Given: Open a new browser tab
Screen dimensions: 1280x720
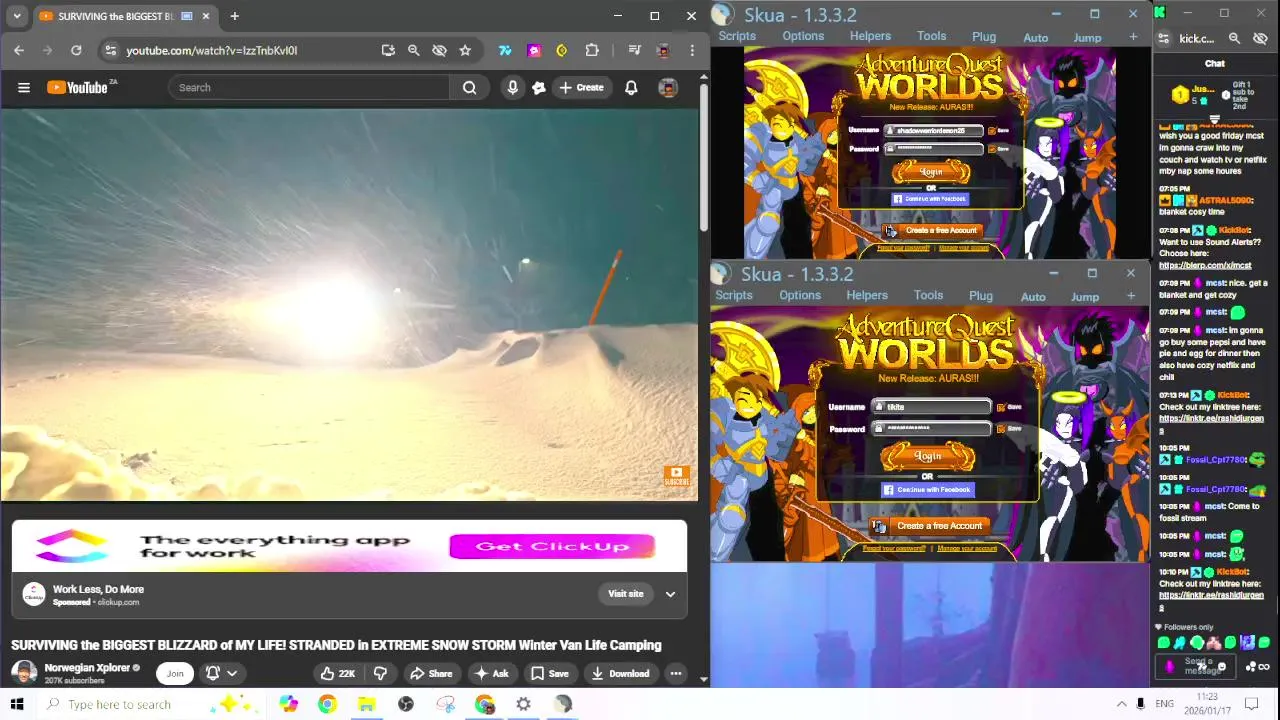Looking at the screenshot, I should click(x=234, y=16).
